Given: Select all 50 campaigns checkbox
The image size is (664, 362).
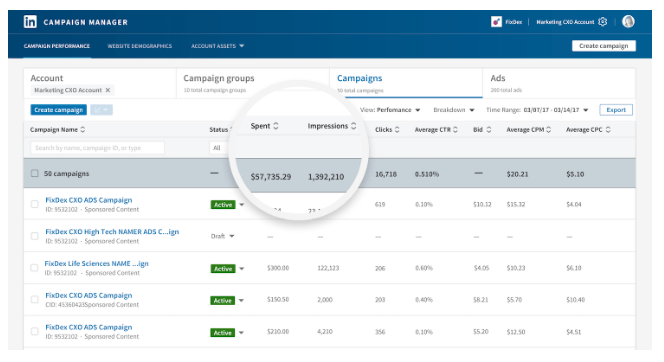Looking at the screenshot, I should 35,173.
